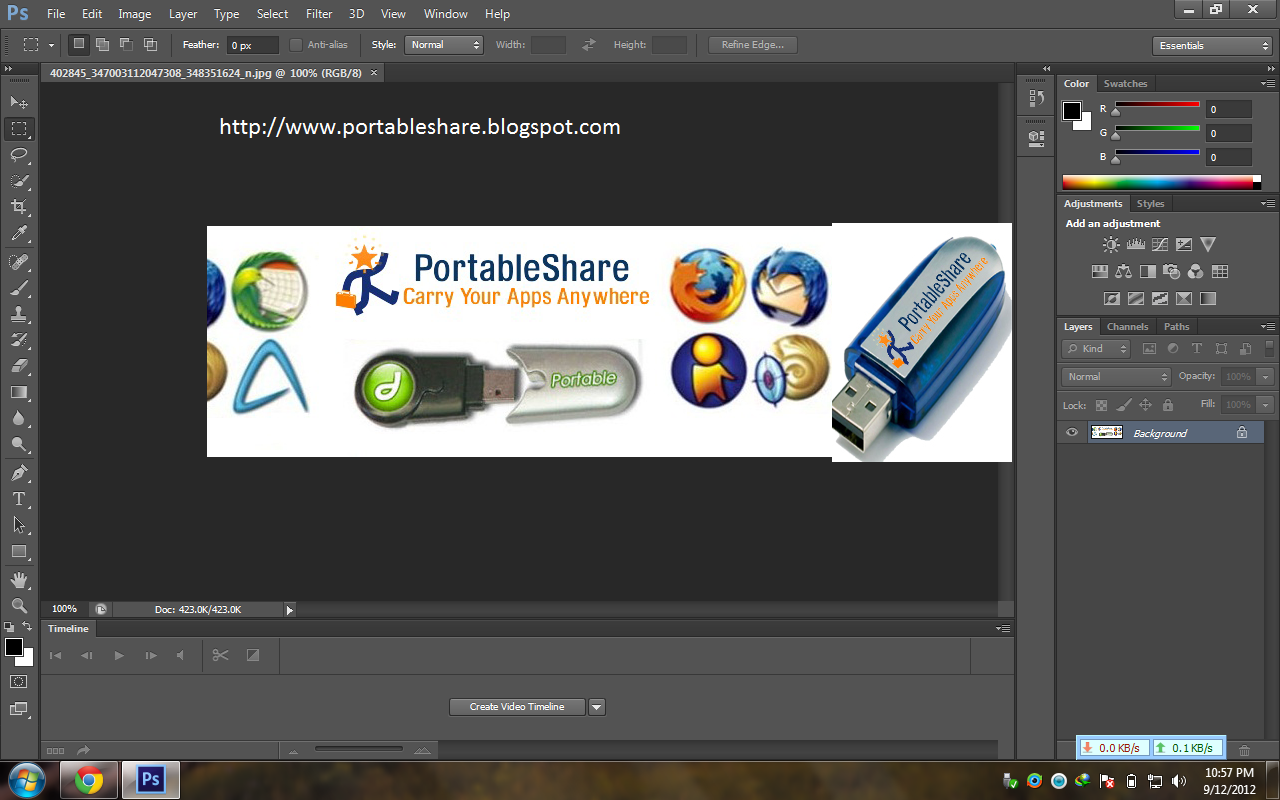This screenshot has width=1280, height=800.
Task: Add a Levels adjustment
Action: [1135, 244]
